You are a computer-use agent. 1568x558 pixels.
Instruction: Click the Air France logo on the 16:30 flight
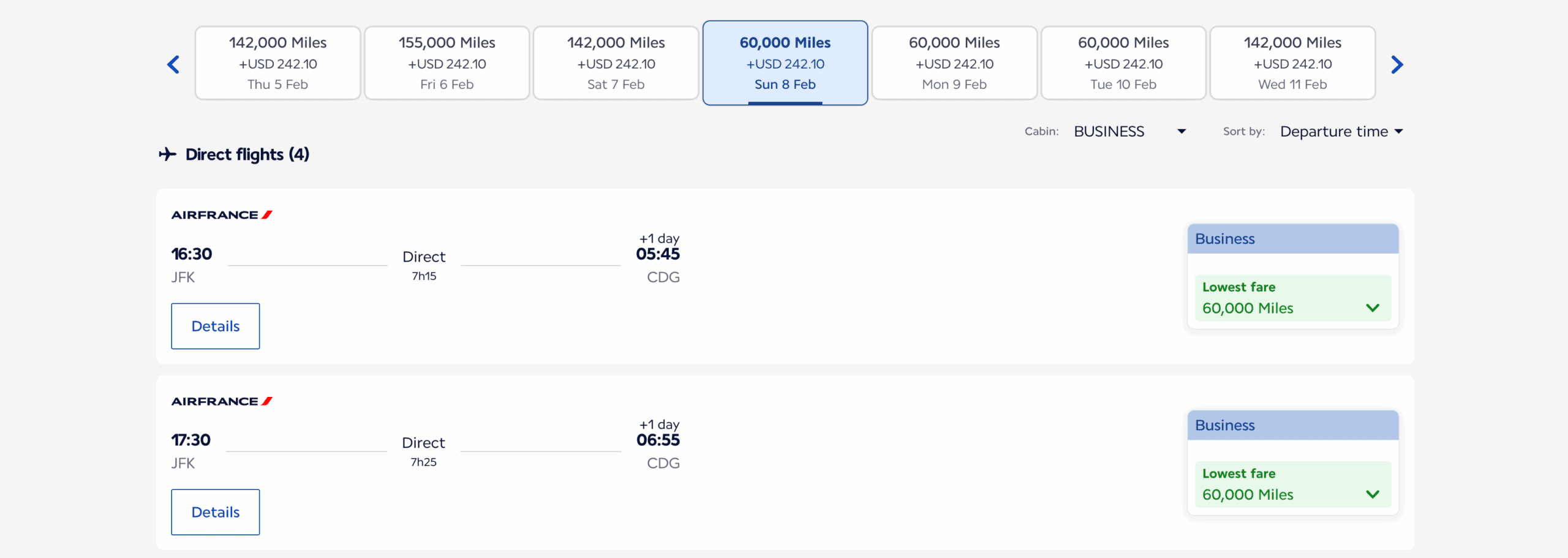(221, 214)
